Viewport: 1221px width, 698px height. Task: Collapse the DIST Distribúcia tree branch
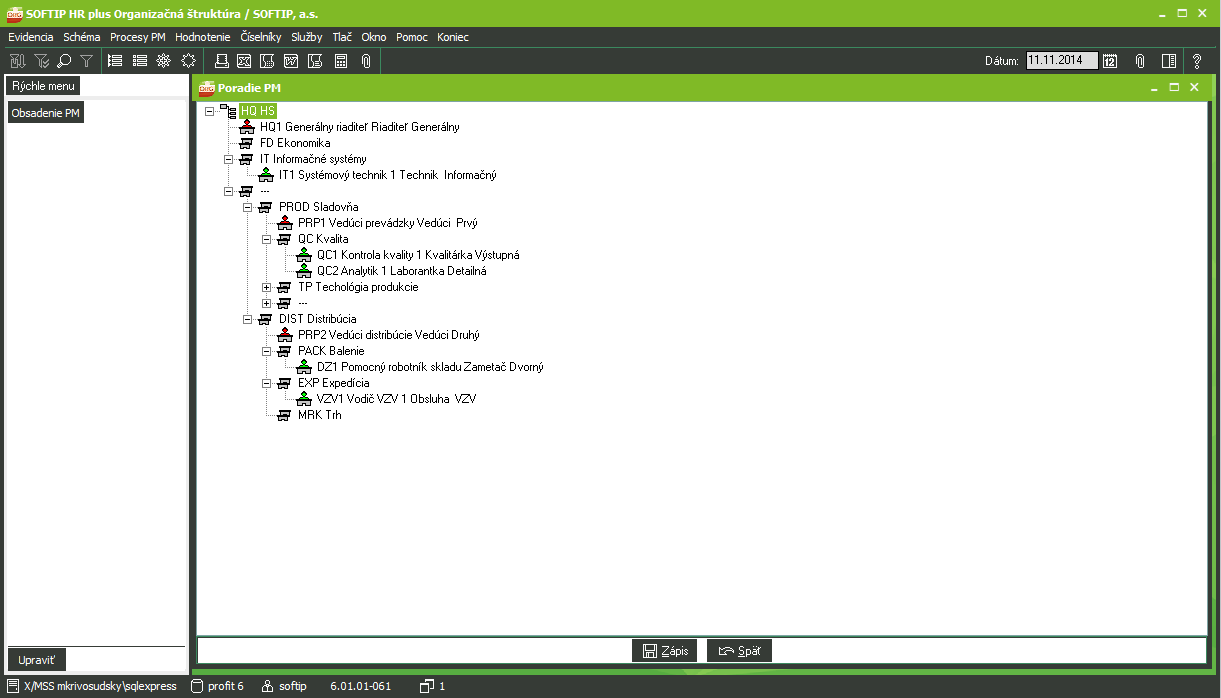[x=248, y=319]
